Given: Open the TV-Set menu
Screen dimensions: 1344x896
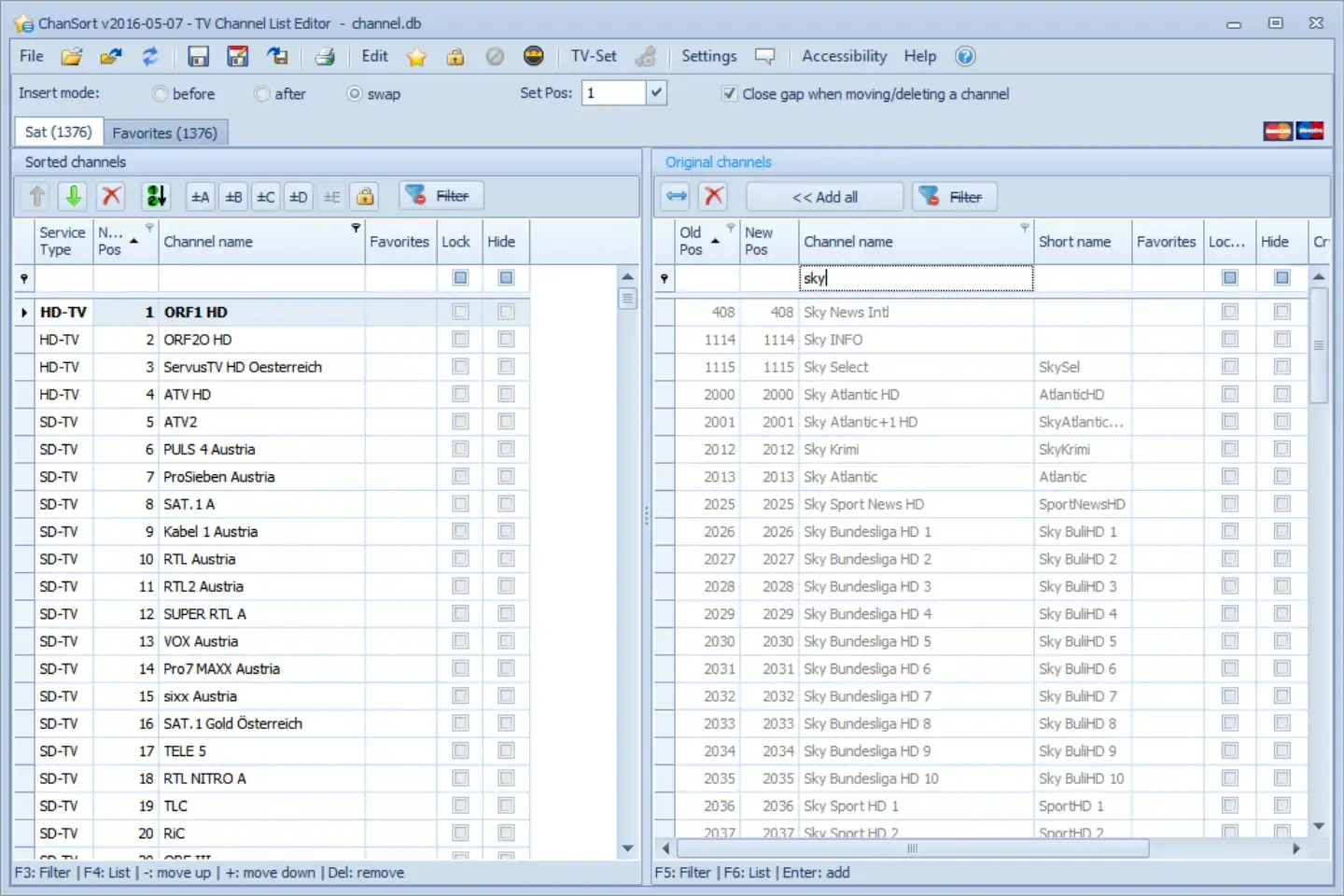Looking at the screenshot, I should point(594,56).
